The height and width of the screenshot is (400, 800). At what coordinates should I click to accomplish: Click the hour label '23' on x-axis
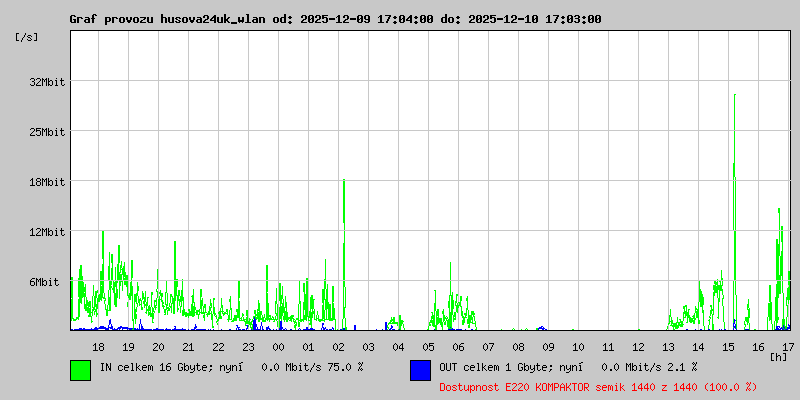point(248,347)
